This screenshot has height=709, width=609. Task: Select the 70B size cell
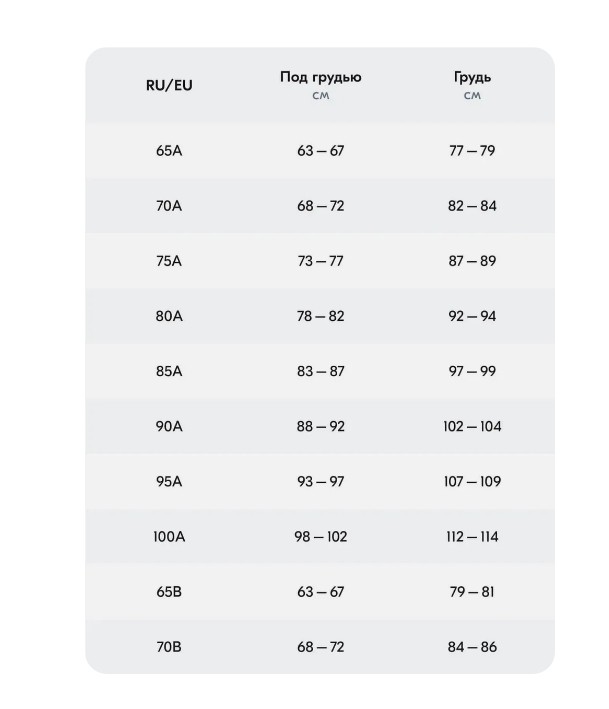(169, 647)
